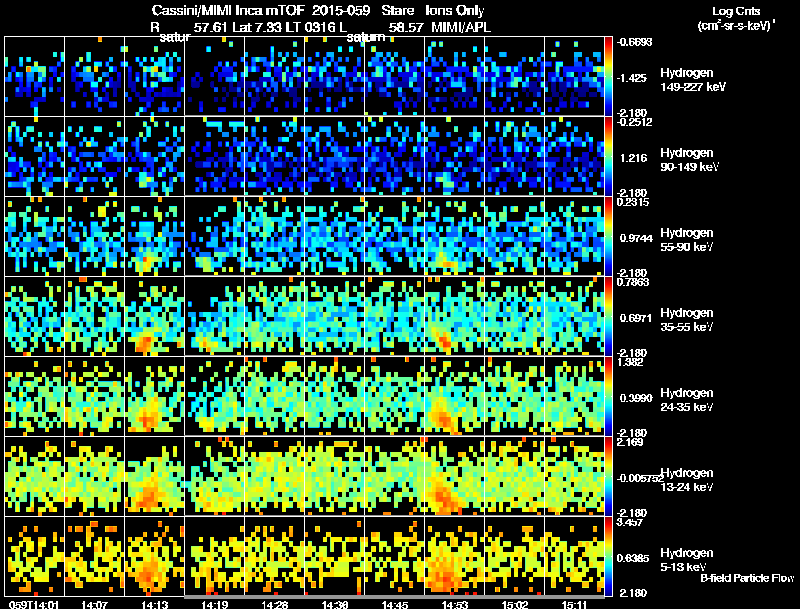Click the 58.57 value in the header
This screenshot has height=609, width=800.
click(x=406, y=27)
